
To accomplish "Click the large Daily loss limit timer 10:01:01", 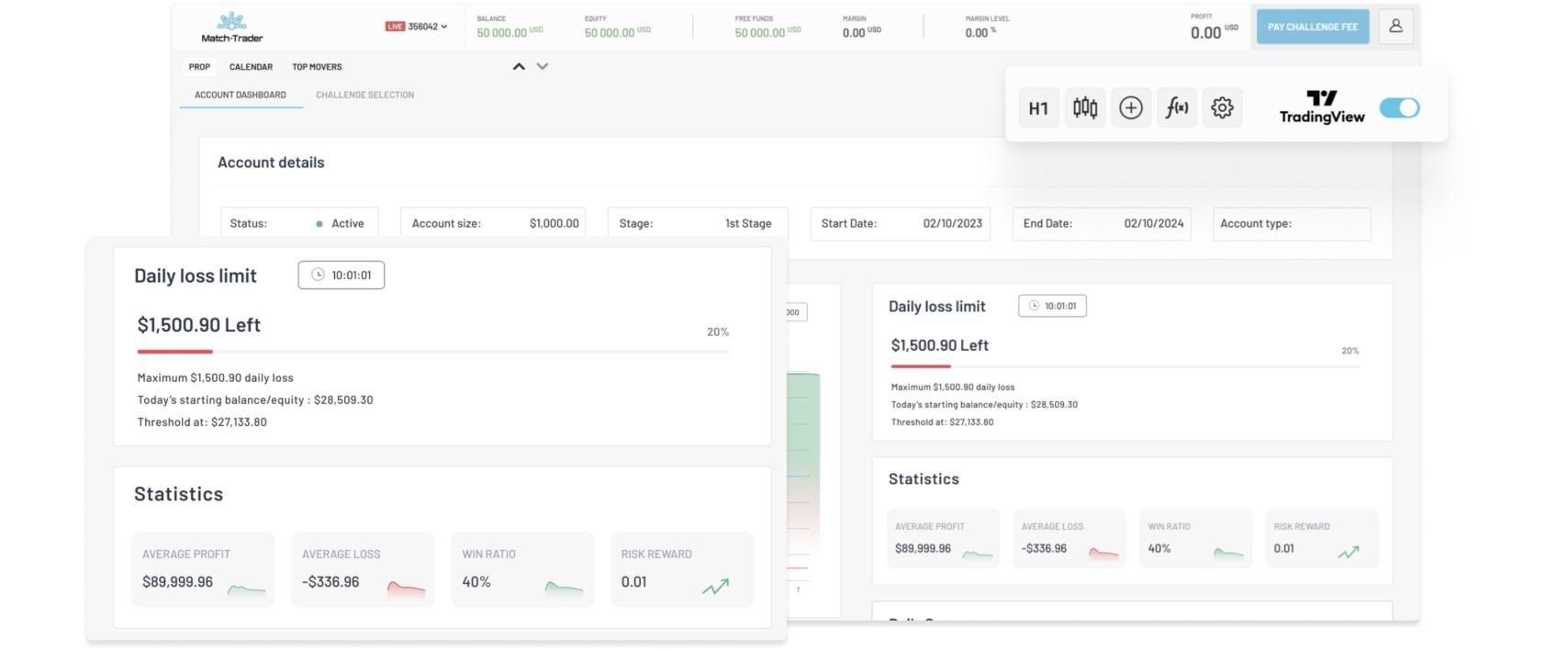I will coord(342,275).
